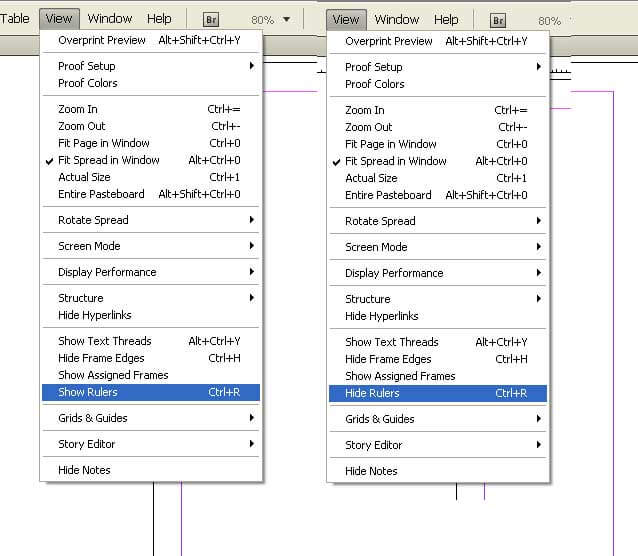Open zoom level dropdown arrow in left toolbar
The height and width of the screenshot is (556, 638).
pyautogui.click(x=286, y=19)
